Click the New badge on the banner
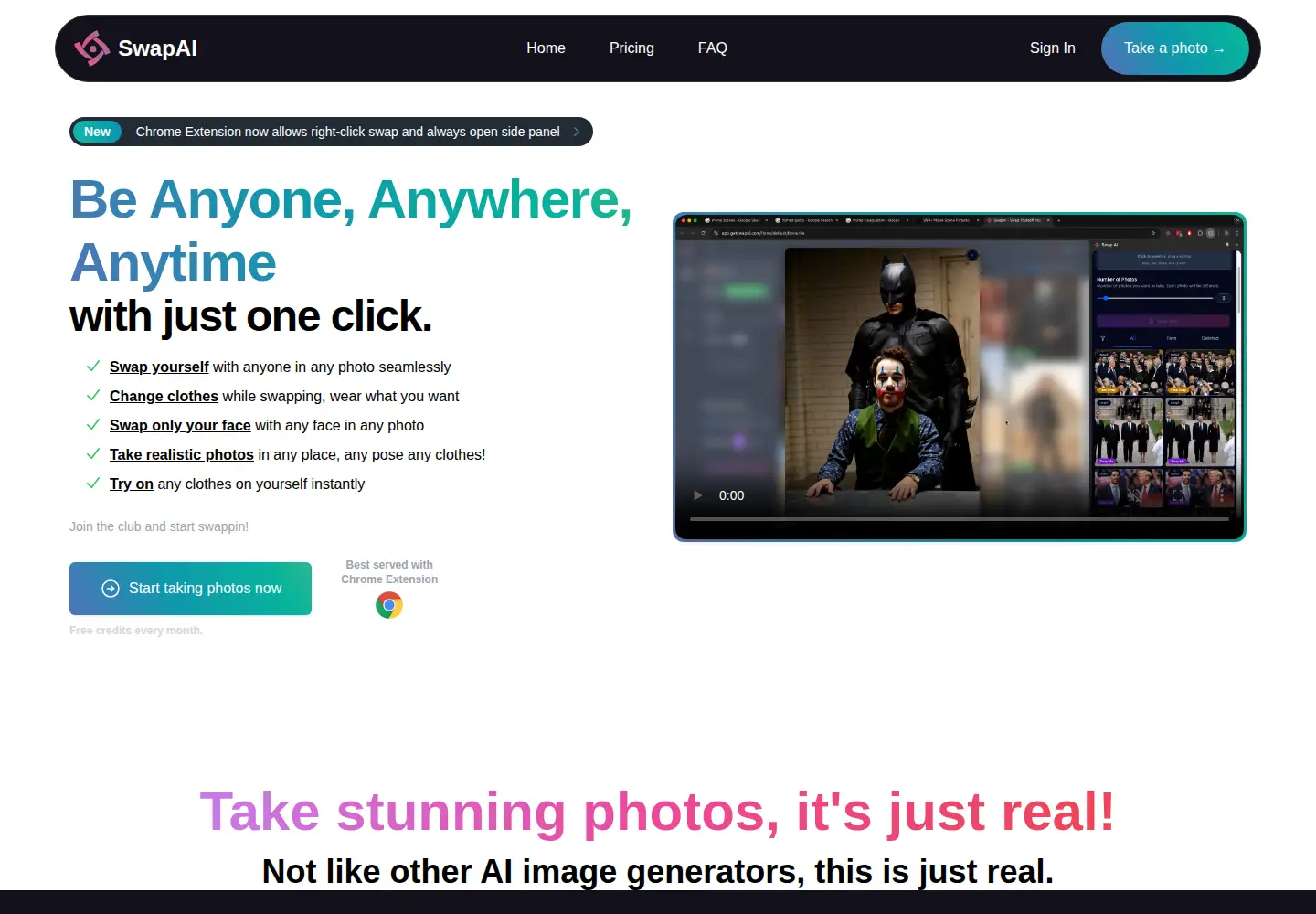1316x914 pixels. coord(97,132)
